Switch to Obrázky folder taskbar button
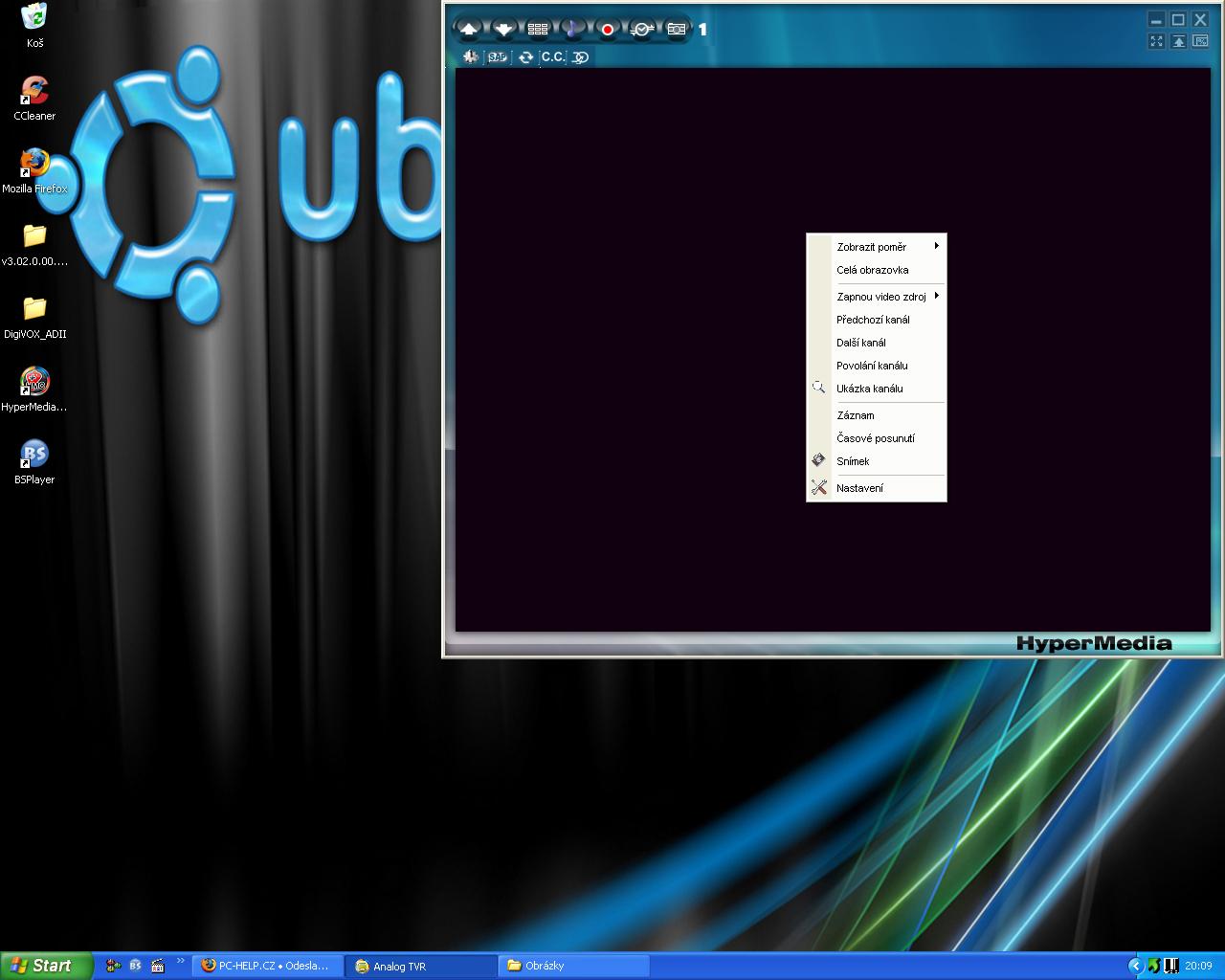This screenshot has height=980, width=1225. click(x=574, y=966)
